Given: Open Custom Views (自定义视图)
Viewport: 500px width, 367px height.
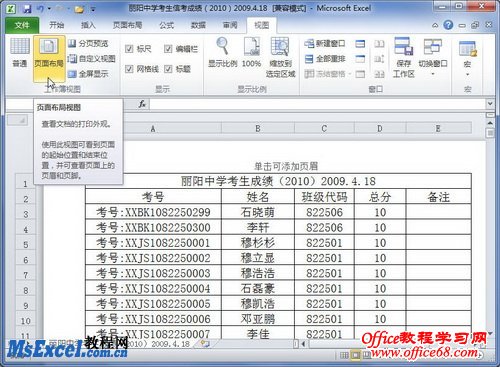Looking at the screenshot, I should pos(92,59).
